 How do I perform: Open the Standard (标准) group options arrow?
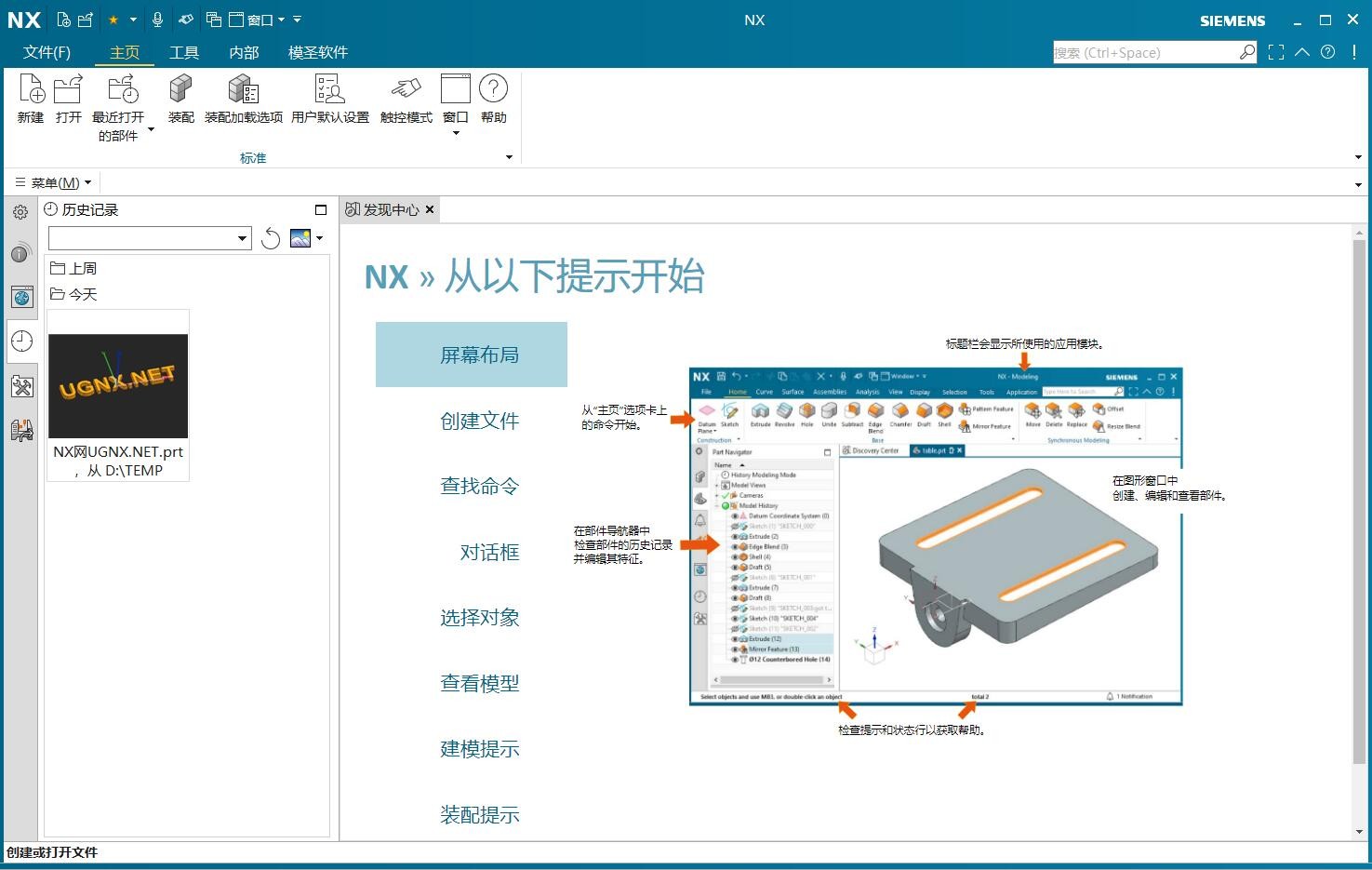[x=509, y=157]
